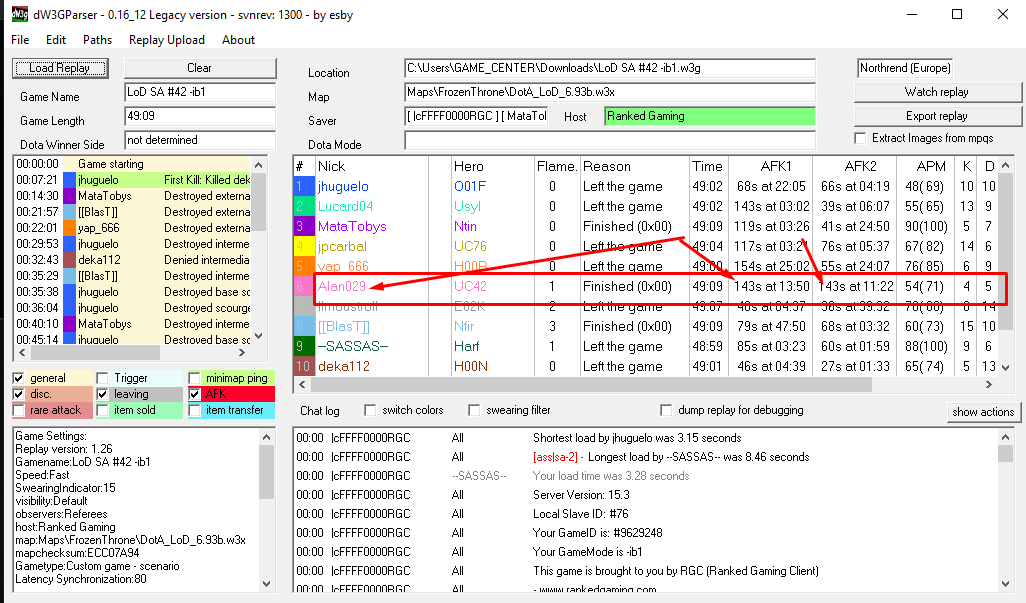Click the Location path field
The width and height of the screenshot is (1026, 603).
click(x=610, y=68)
